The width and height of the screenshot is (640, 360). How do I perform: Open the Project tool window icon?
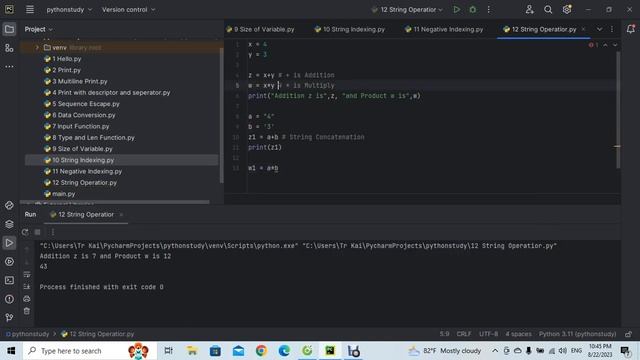point(9,29)
